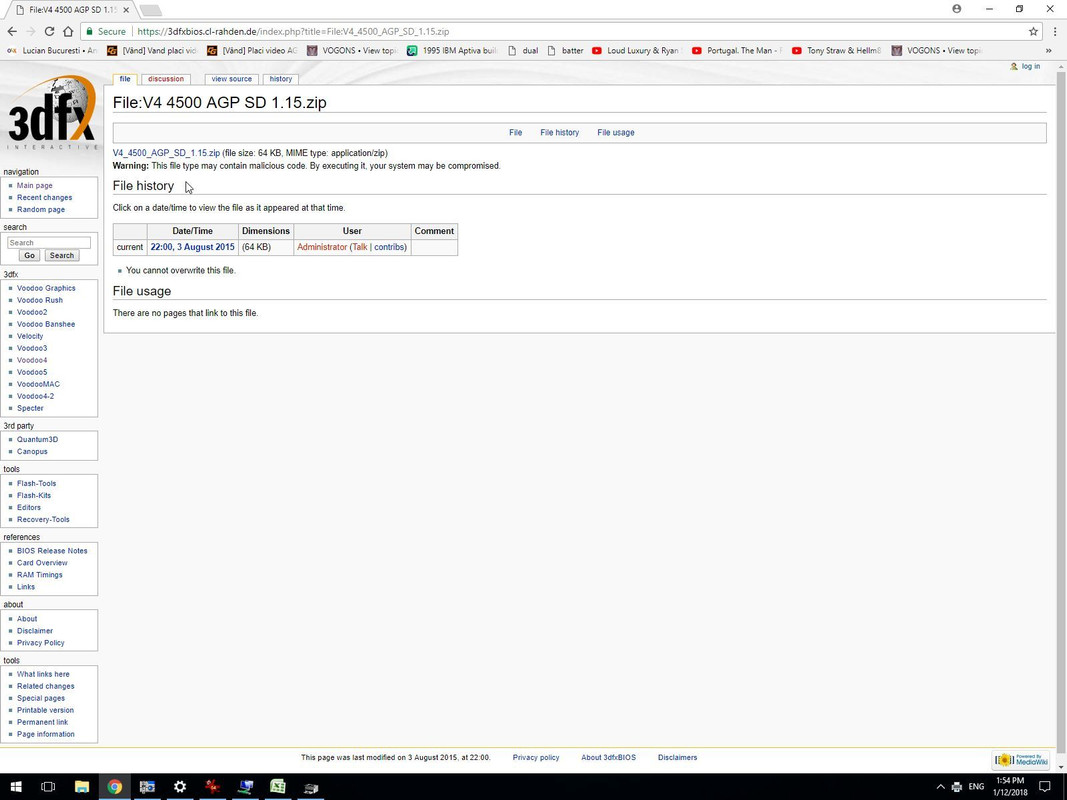
Task: Click the address bar URL
Action: 293,31
